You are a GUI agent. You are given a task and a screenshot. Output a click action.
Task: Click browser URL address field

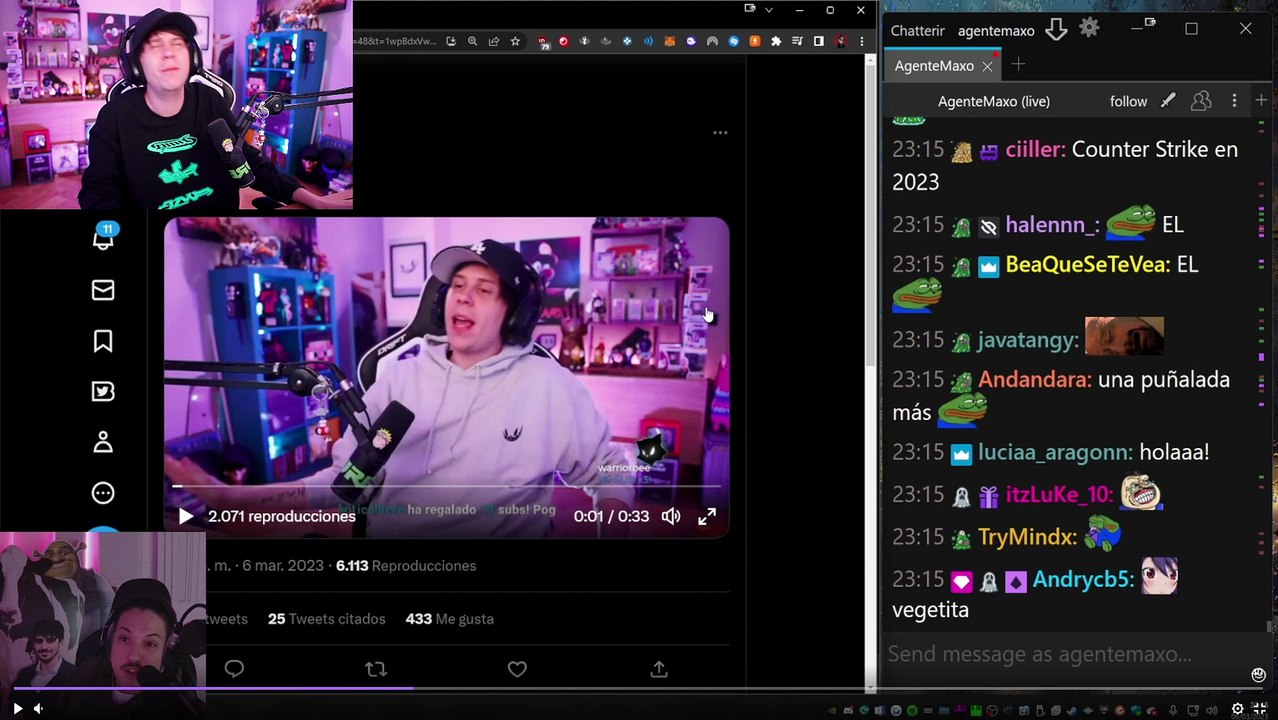pos(394,41)
